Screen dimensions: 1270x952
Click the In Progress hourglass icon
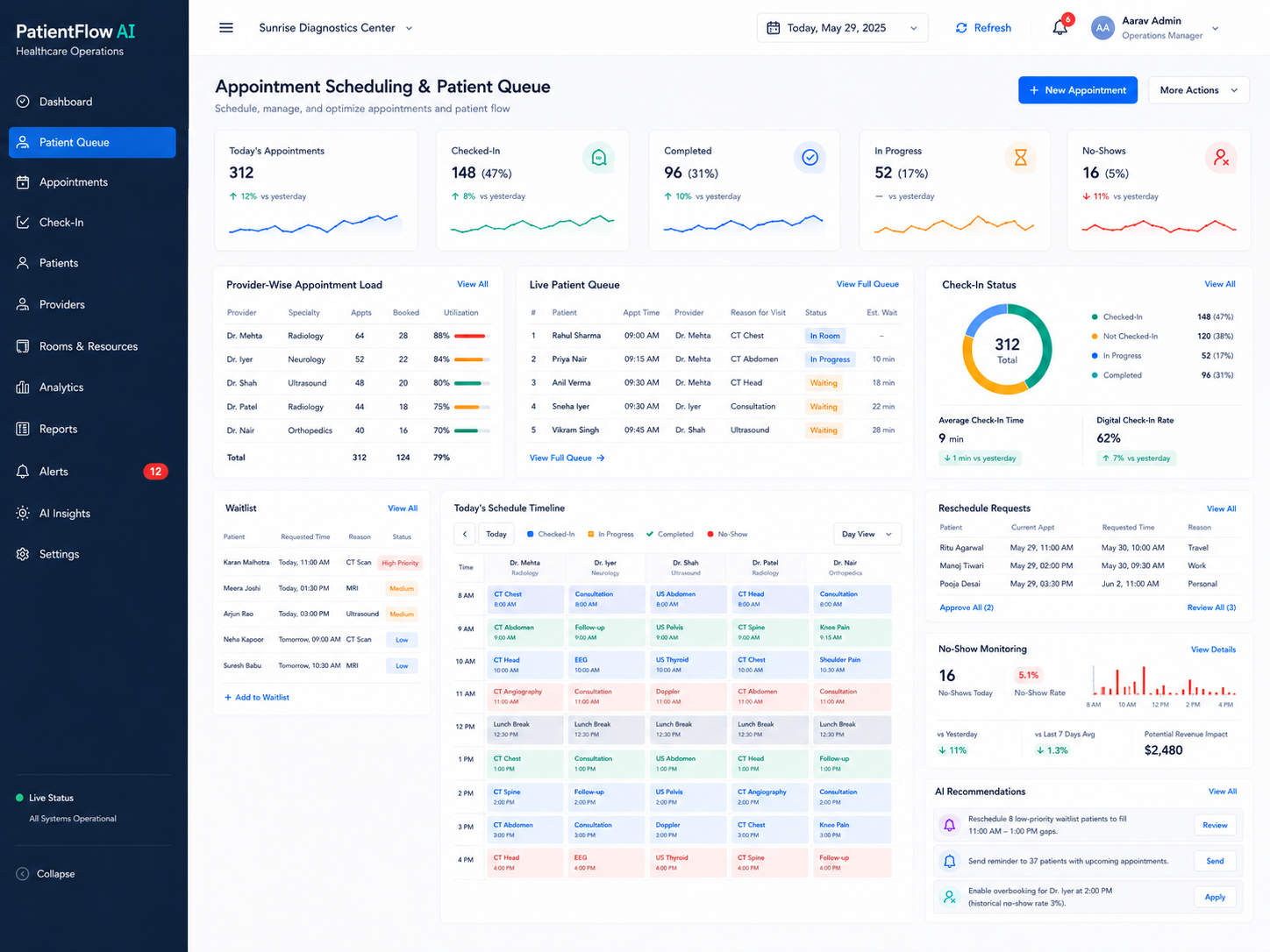click(x=1021, y=158)
